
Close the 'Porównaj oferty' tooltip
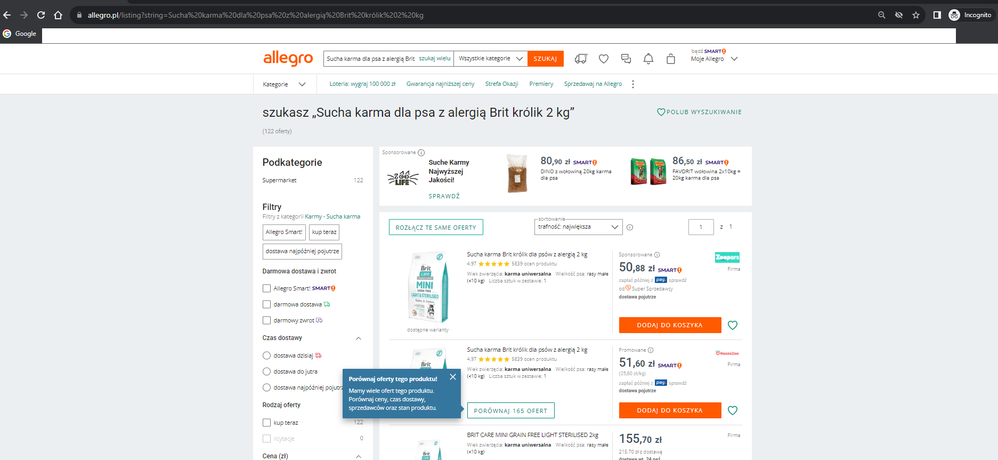(452, 377)
